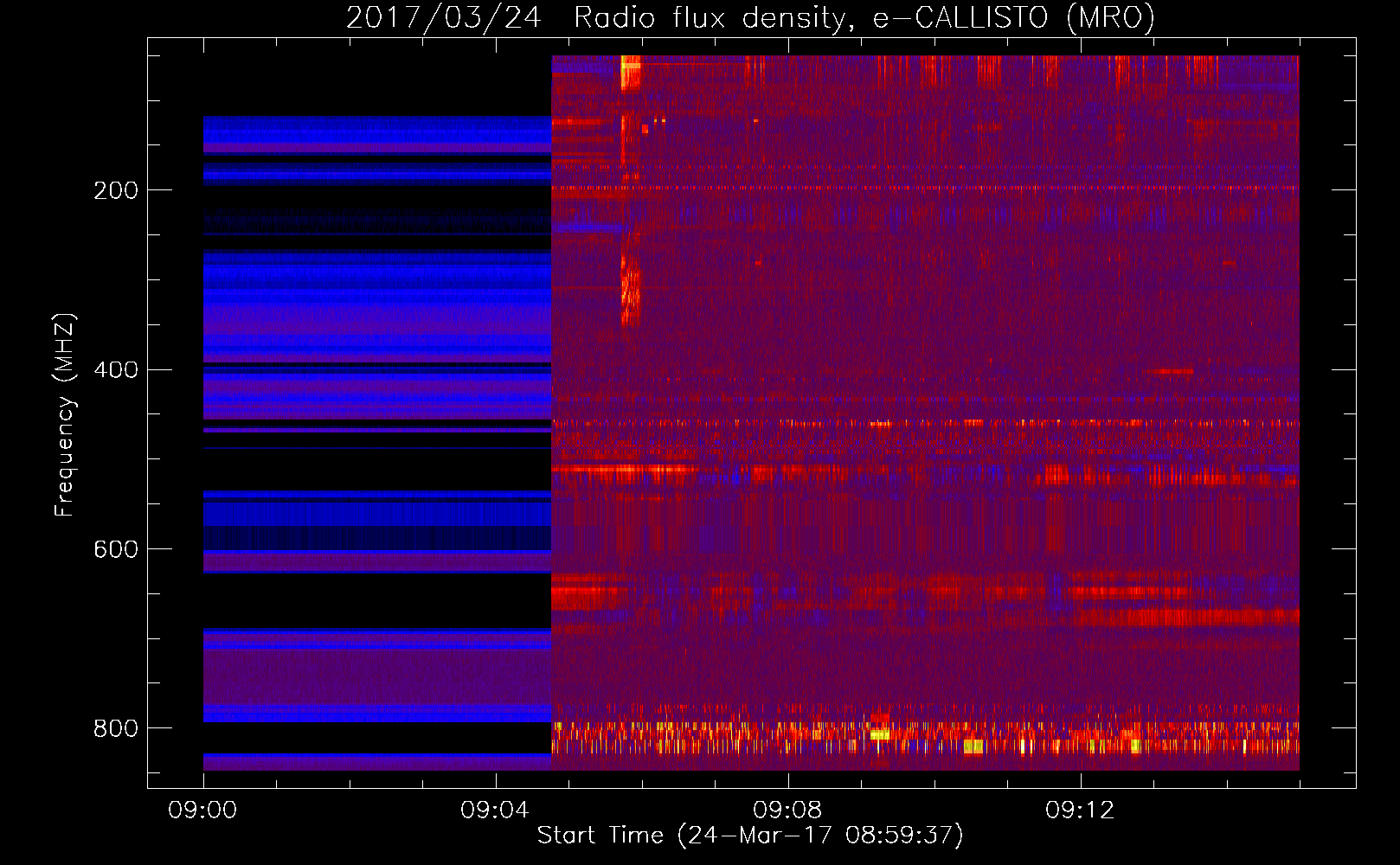Click the "Frequency (MHZ)" axis title
1400x865 pixels.
click(x=64, y=414)
